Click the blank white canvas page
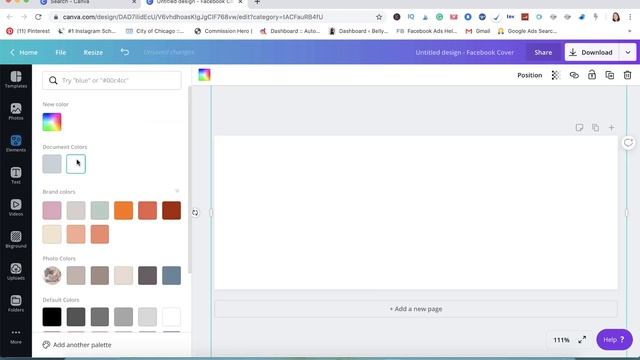 pyautogui.click(x=416, y=213)
